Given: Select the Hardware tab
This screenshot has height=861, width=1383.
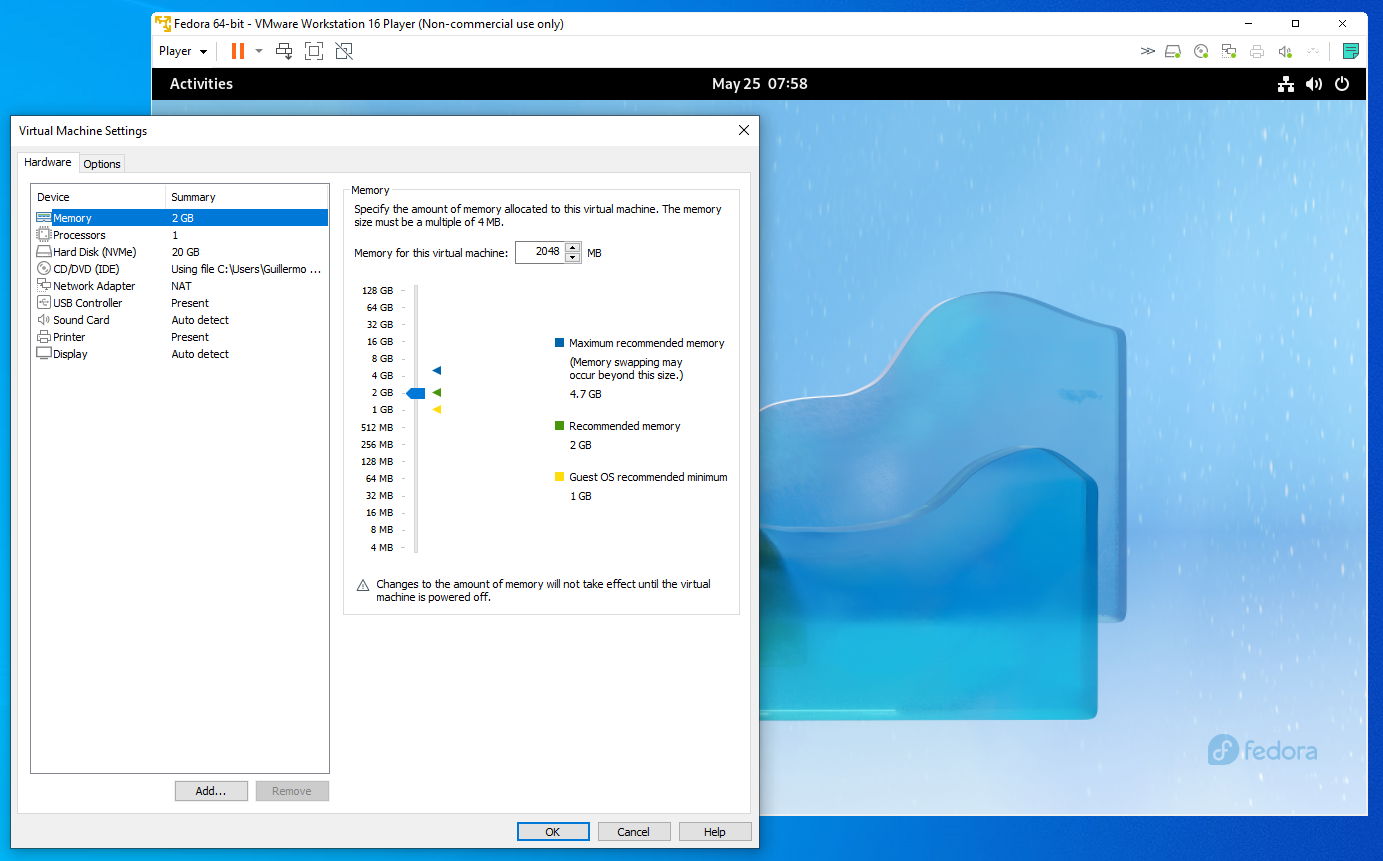Looking at the screenshot, I should [x=48, y=162].
